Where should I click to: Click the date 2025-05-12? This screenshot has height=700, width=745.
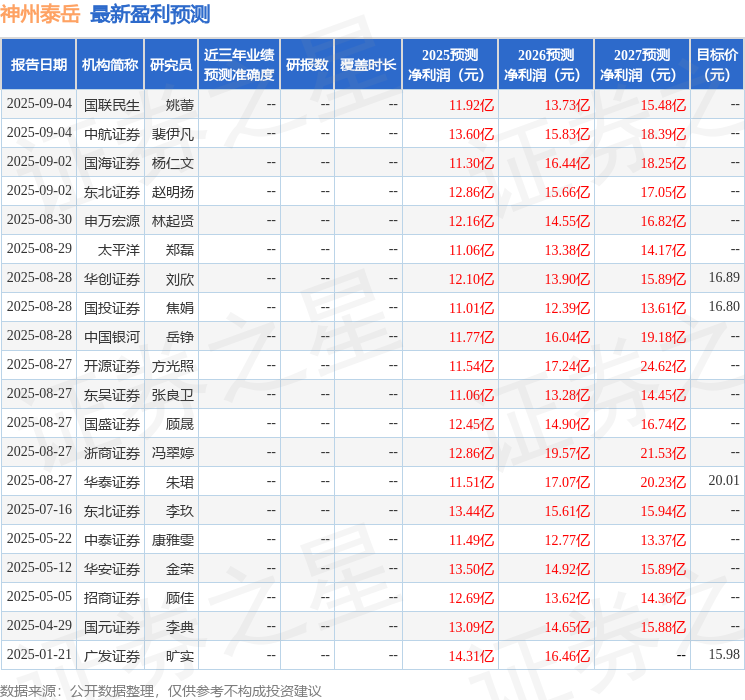click(39, 568)
